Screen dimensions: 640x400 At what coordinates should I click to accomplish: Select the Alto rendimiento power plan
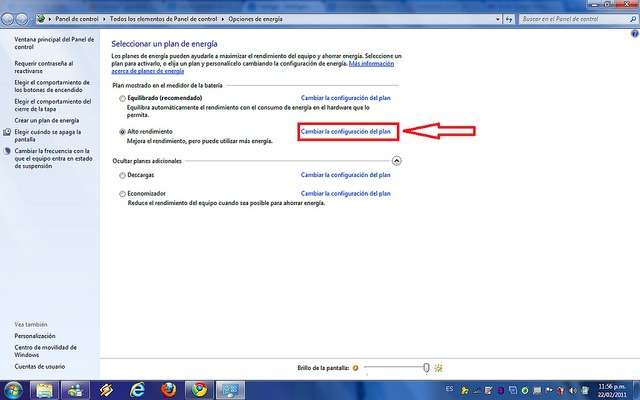(x=122, y=131)
